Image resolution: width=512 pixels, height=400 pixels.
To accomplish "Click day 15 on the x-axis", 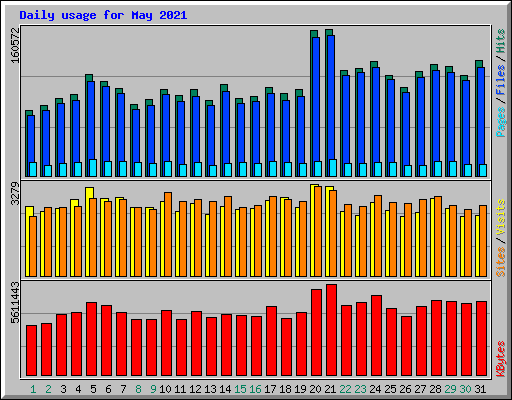I will (240, 389).
